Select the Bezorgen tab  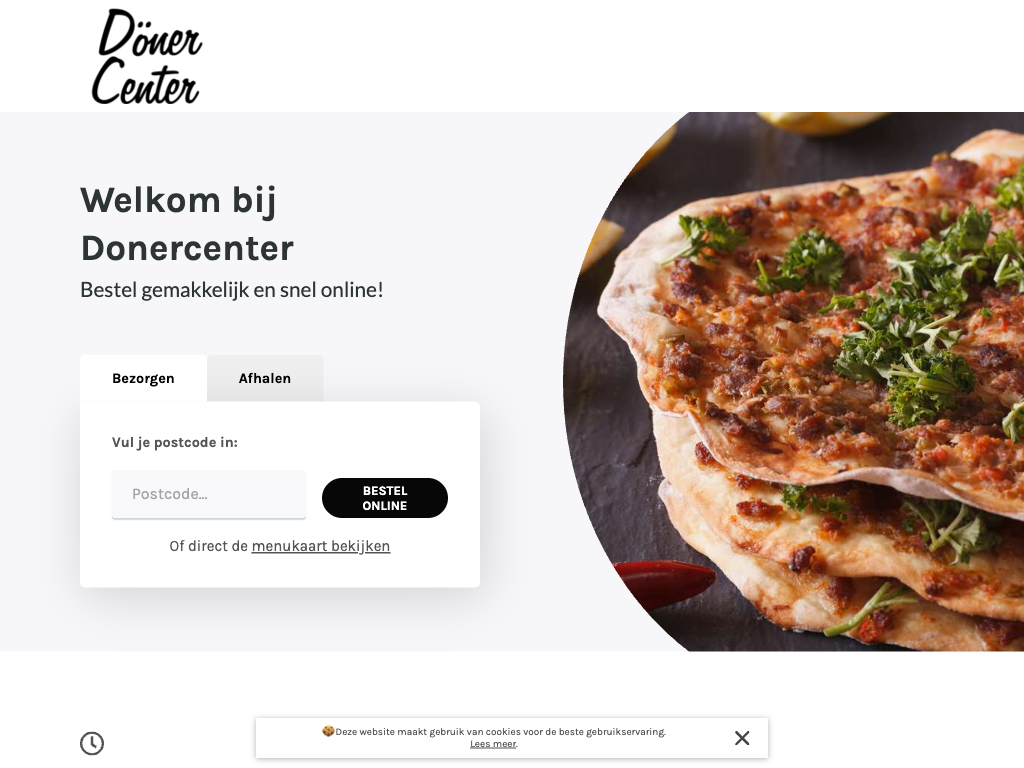point(143,378)
